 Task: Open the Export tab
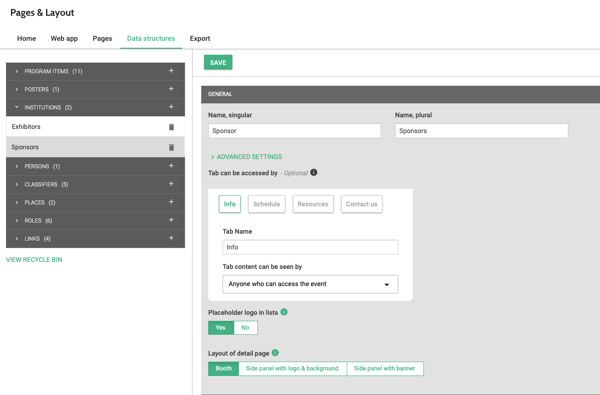tap(200, 38)
